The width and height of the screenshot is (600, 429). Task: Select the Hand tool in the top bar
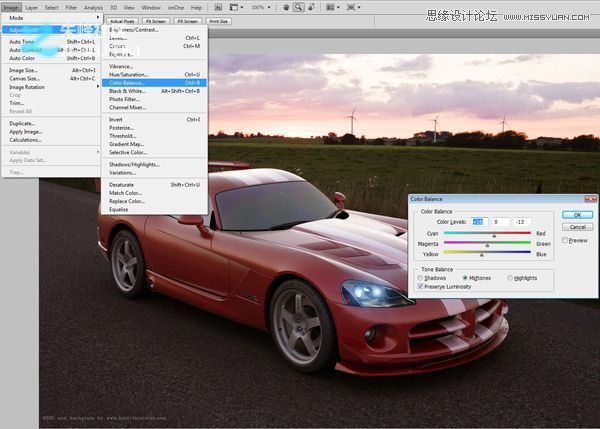tap(286, 7)
